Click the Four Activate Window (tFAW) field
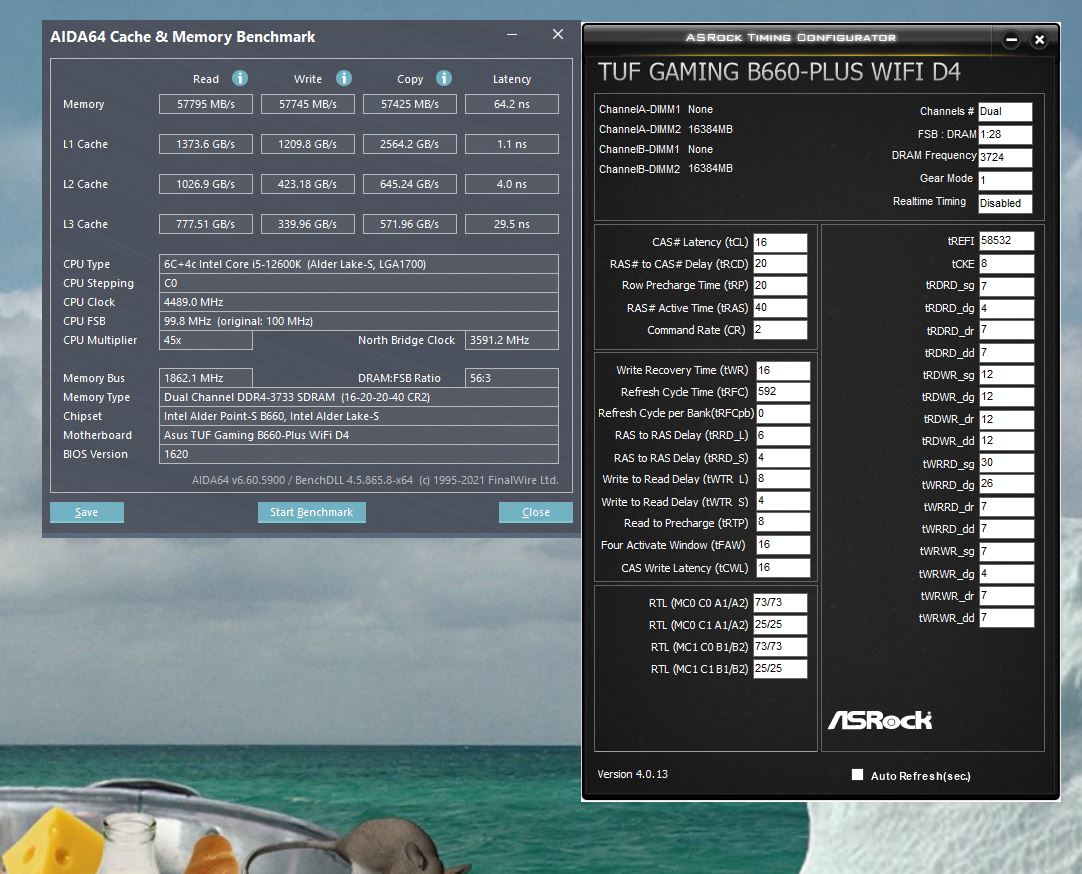The image size is (1082, 874). pyautogui.click(x=783, y=545)
